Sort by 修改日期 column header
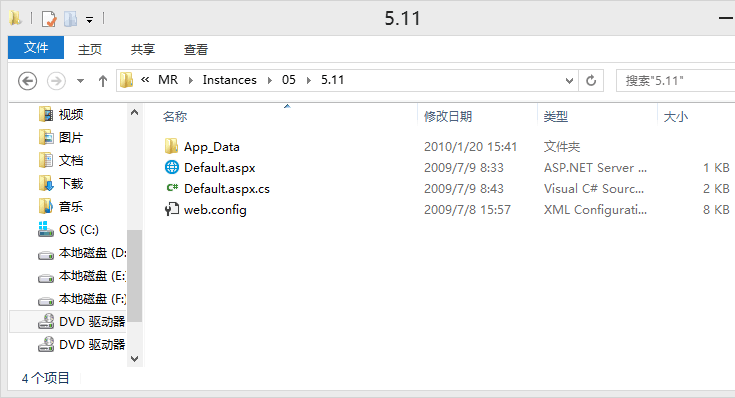Image resolution: width=735 pixels, height=398 pixels. point(448,117)
